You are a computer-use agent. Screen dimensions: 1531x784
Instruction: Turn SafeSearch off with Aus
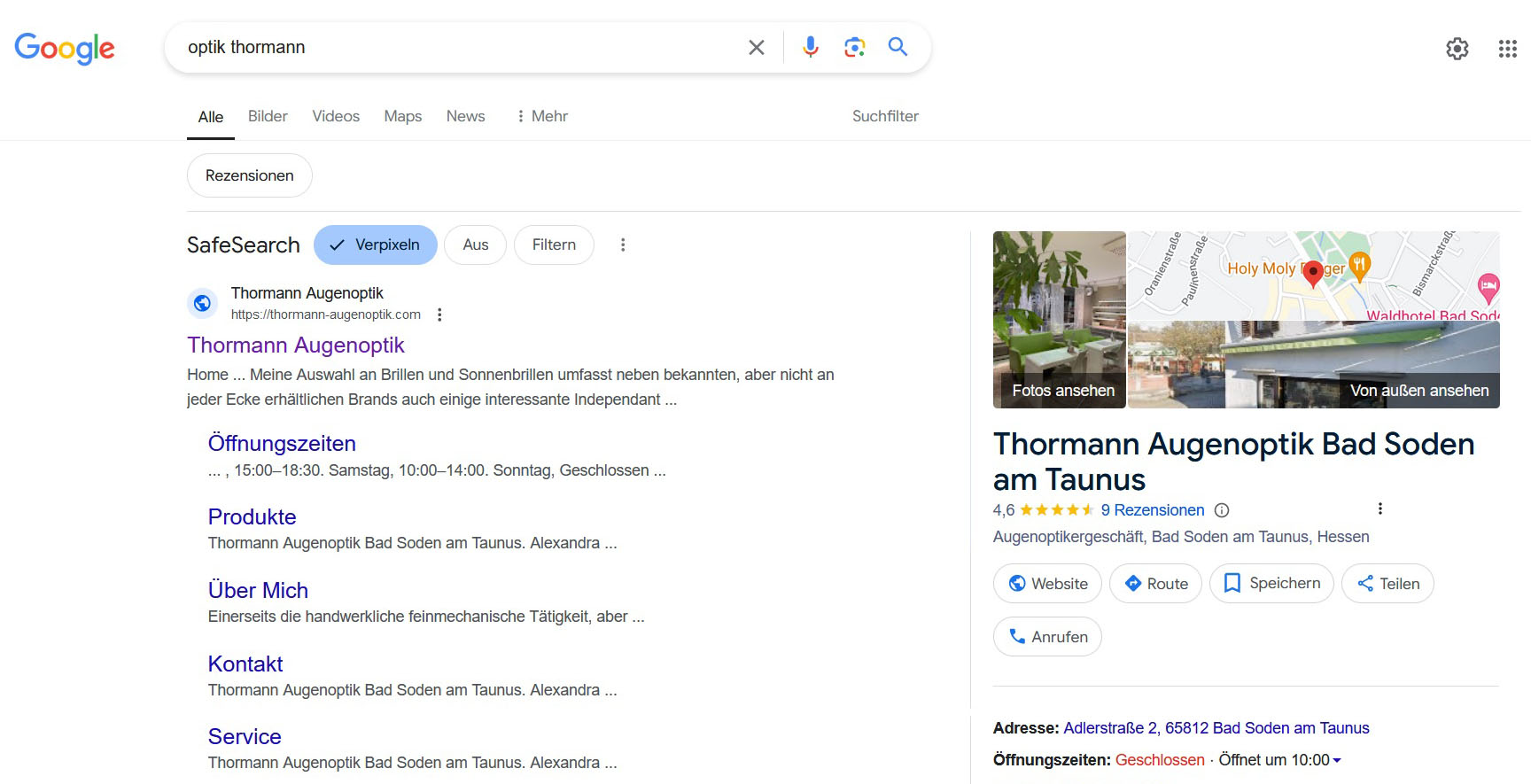click(x=475, y=245)
